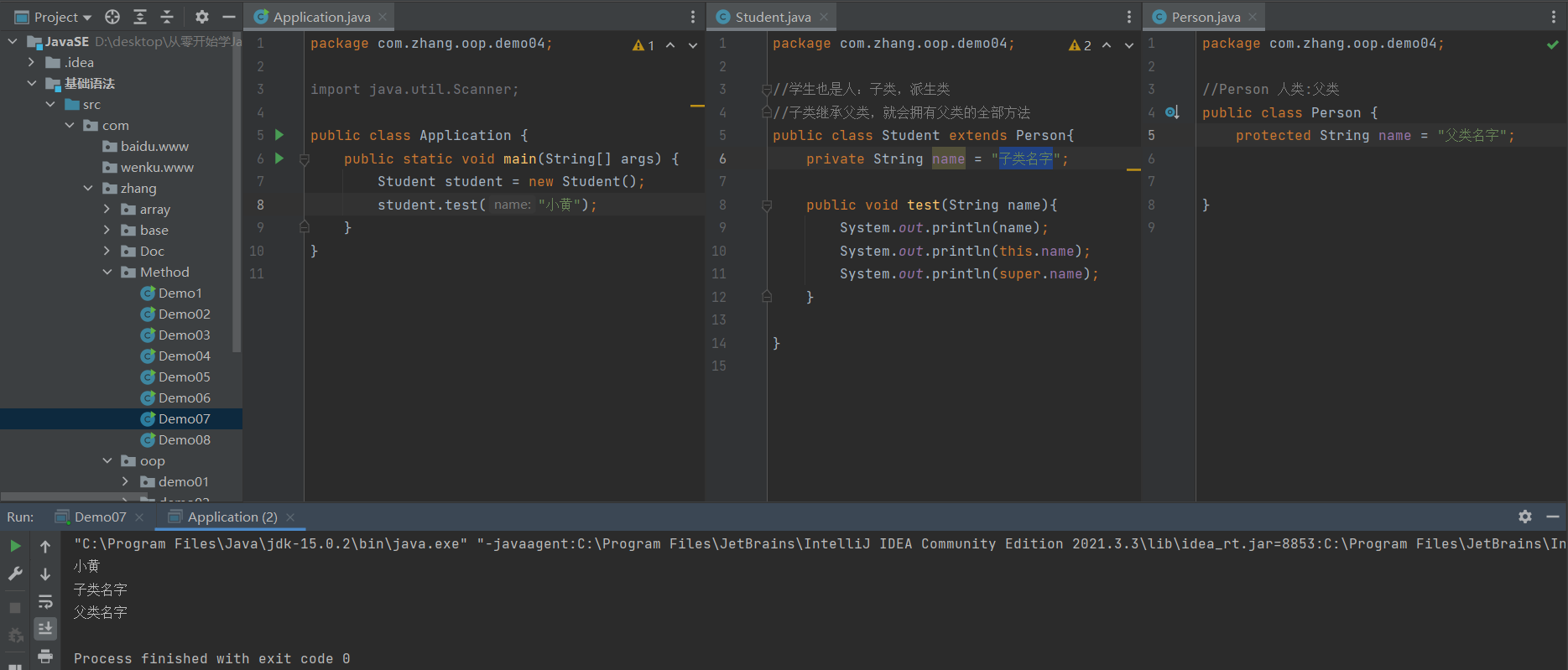Image resolution: width=1568 pixels, height=670 pixels.
Task: Close the Application.java tab
Action: pos(383,17)
